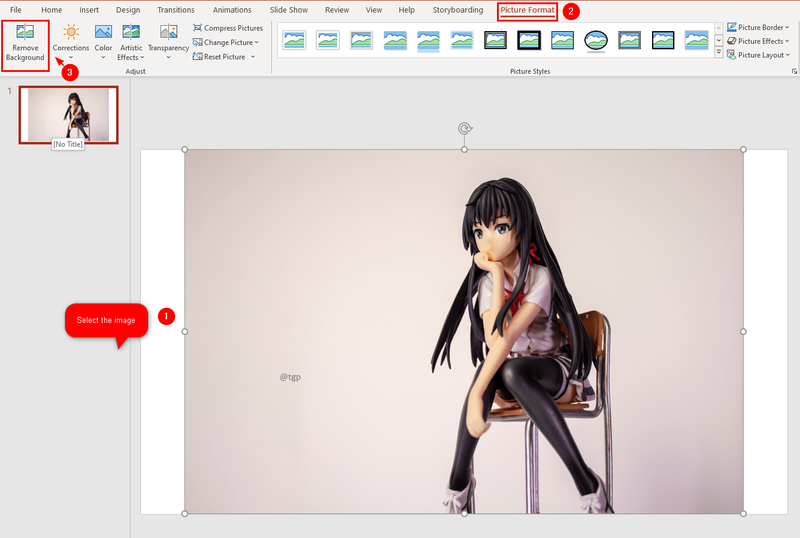The height and width of the screenshot is (538, 800).
Task: Open Artistic Effects gallery
Action: pyautogui.click(x=131, y=43)
